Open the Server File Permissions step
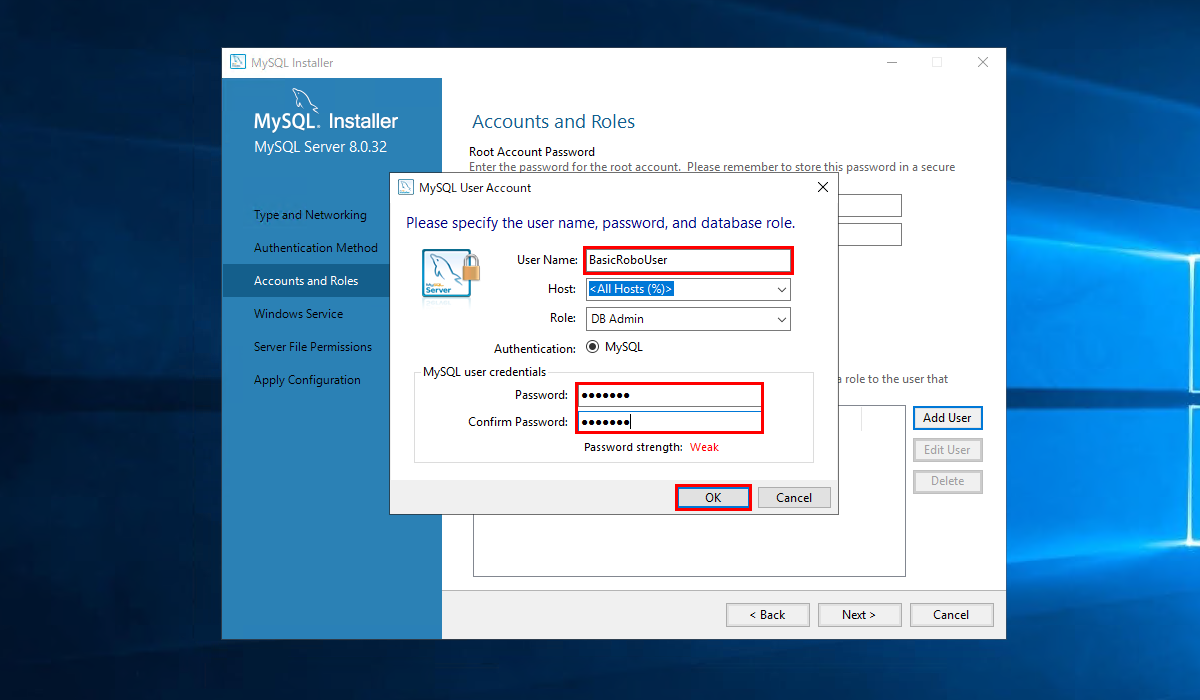Image resolution: width=1200 pixels, height=700 pixels. [x=313, y=347]
